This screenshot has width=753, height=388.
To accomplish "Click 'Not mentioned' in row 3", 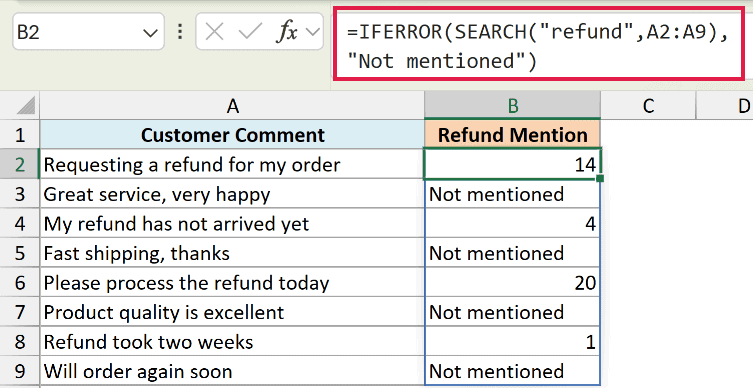I will pos(512,194).
